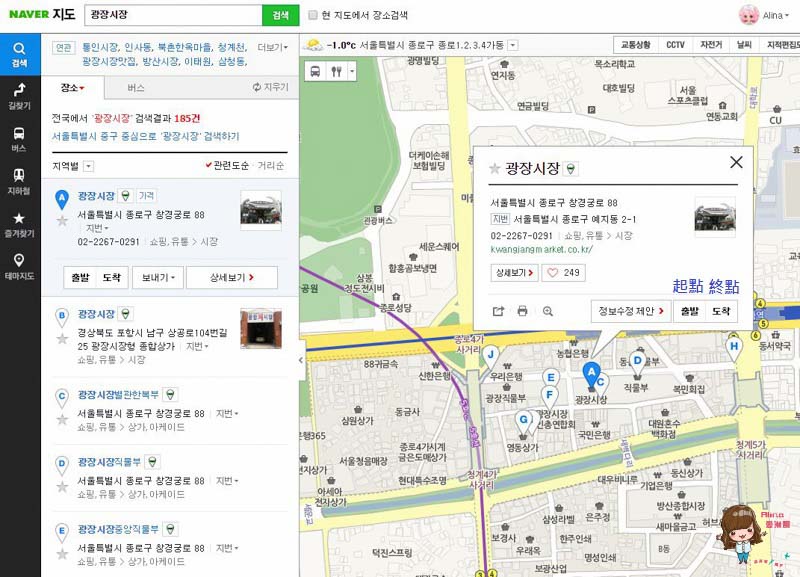Click map marker F on the map
Image resolution: width=800 pixels, height=577 pixels.
pos(549,397)
